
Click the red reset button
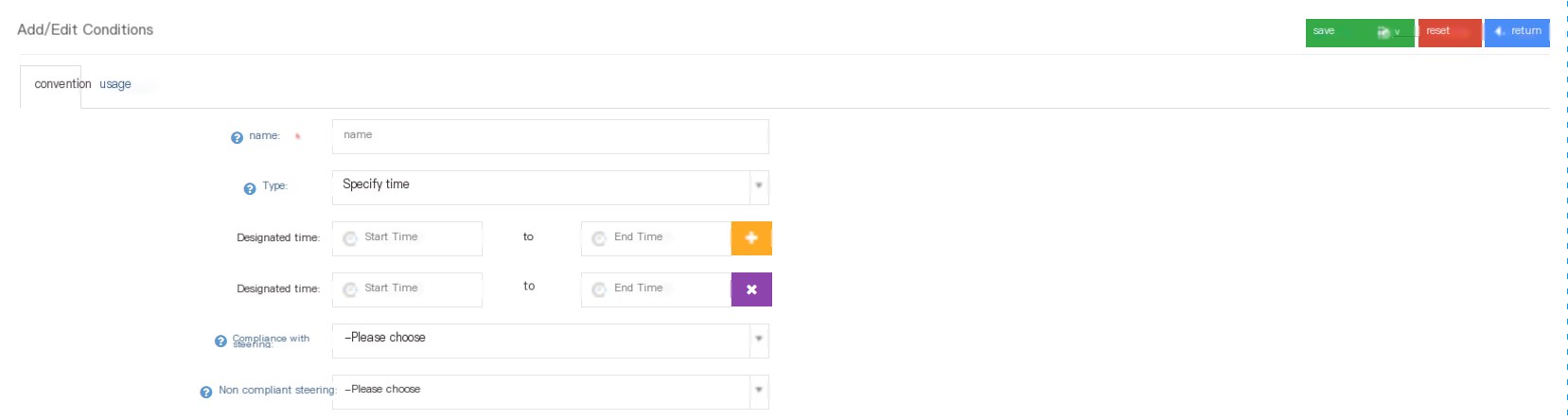pos(1450,32)
